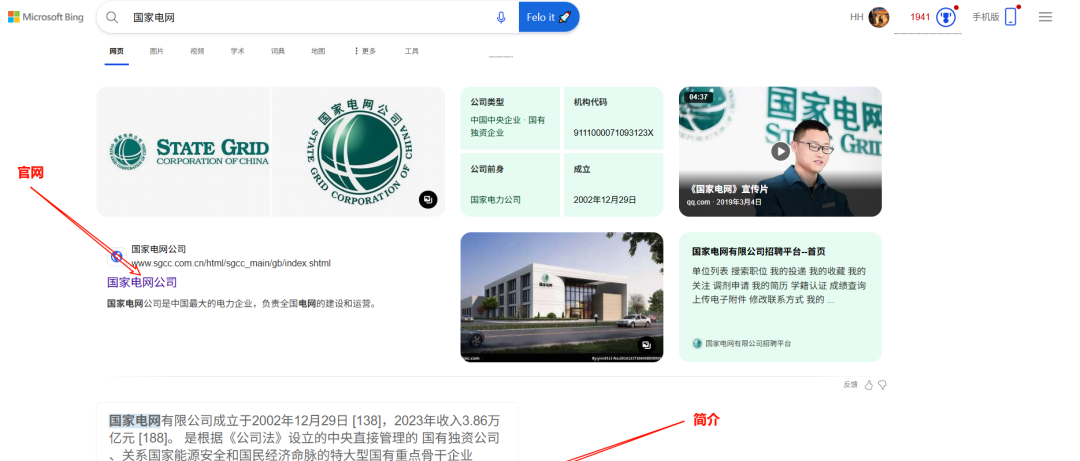Click image gallery icon on round logo
The image size is (1080, 461).
[x=428, y=200]
